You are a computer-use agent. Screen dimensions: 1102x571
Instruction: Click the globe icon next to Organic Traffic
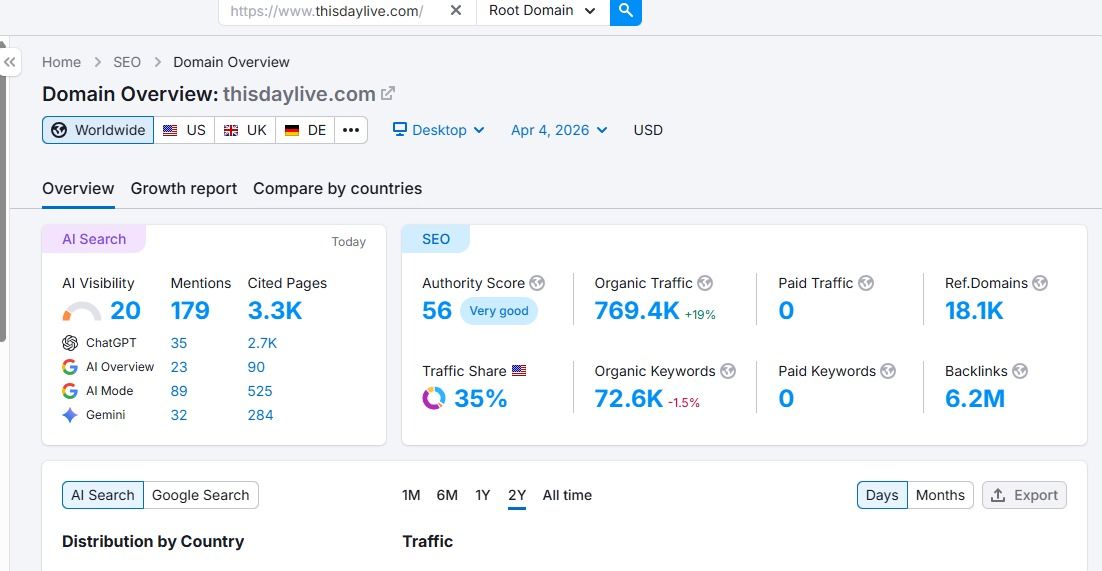click(705, 283)
